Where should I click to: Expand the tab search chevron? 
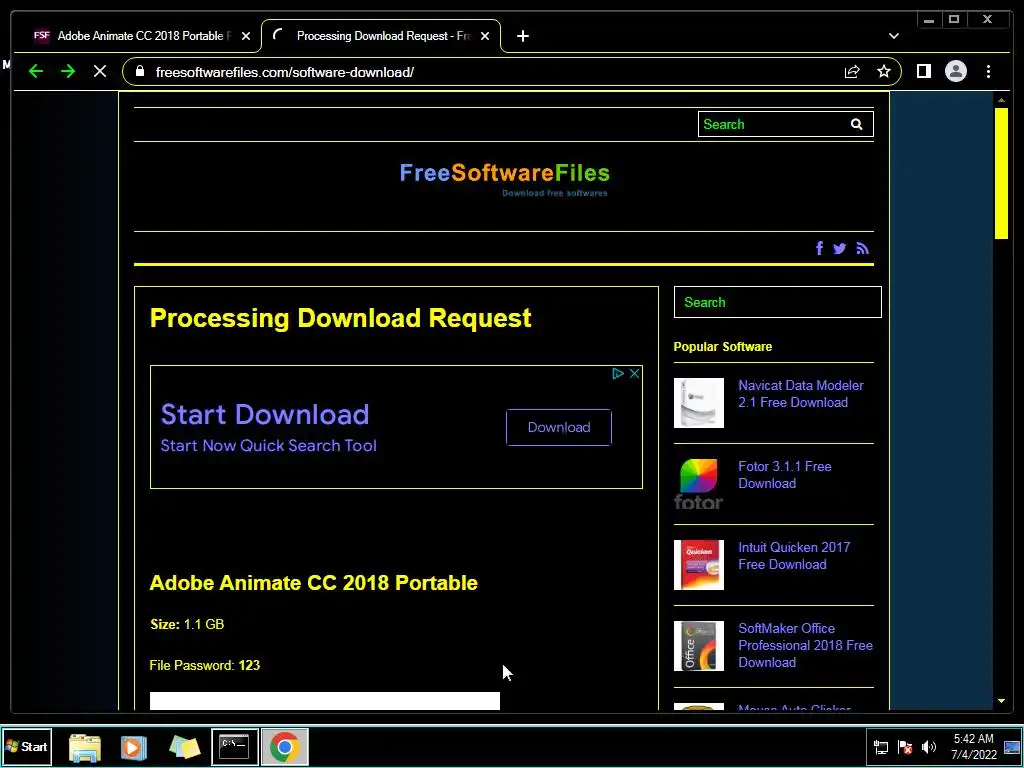[x=893, y=36]
